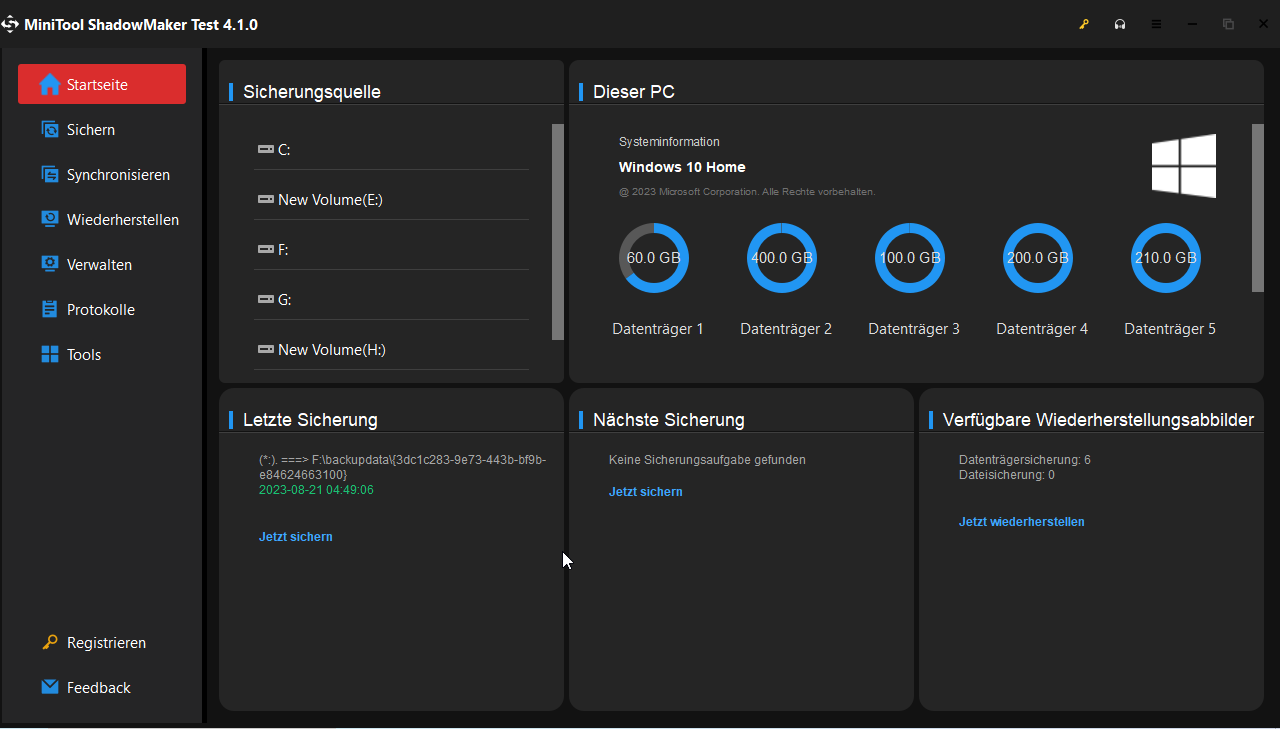
Task: Click the Synchronisieren sync icon
Action: (50, 175)
